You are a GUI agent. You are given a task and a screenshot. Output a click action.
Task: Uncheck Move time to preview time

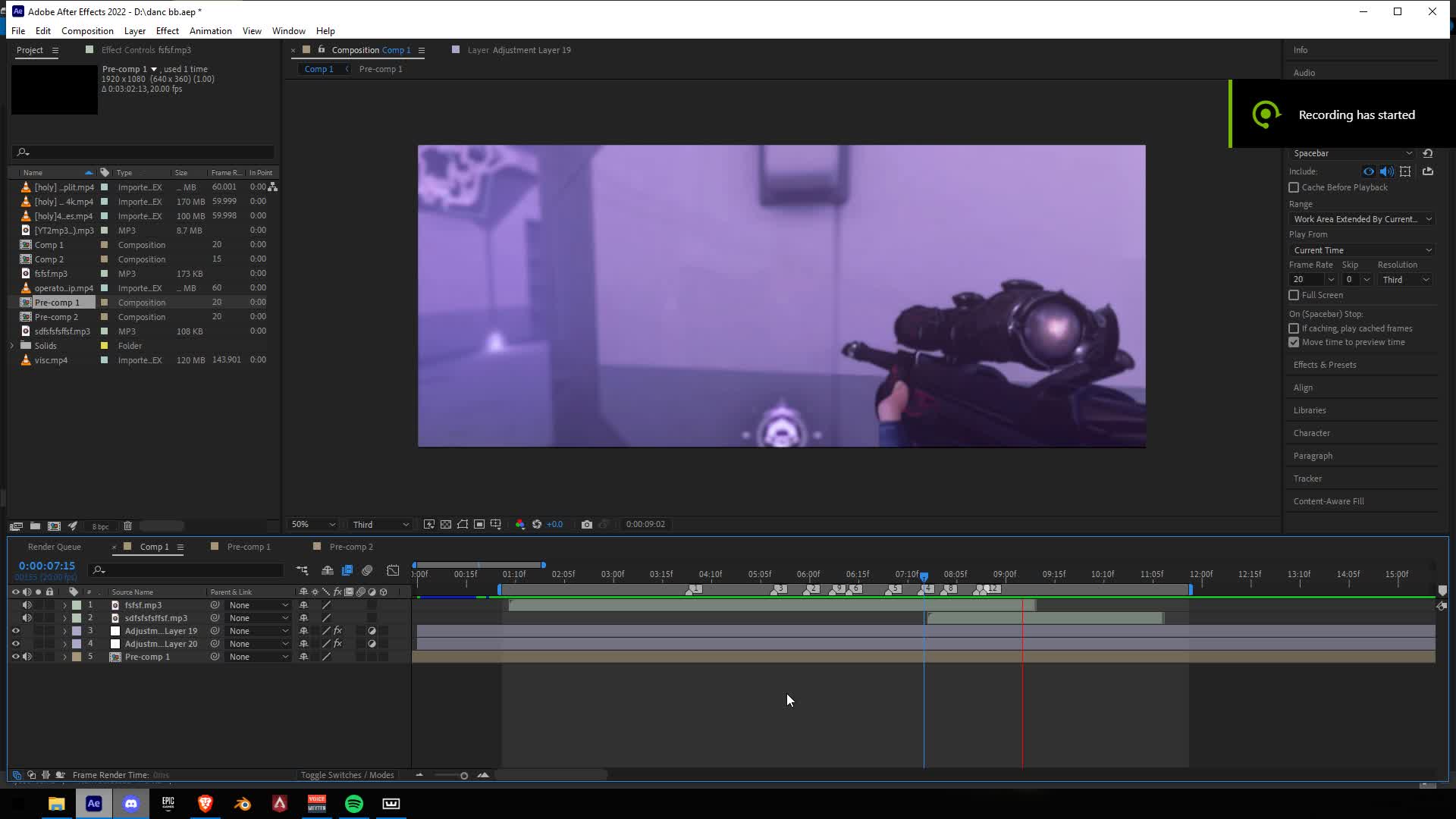1294,342
